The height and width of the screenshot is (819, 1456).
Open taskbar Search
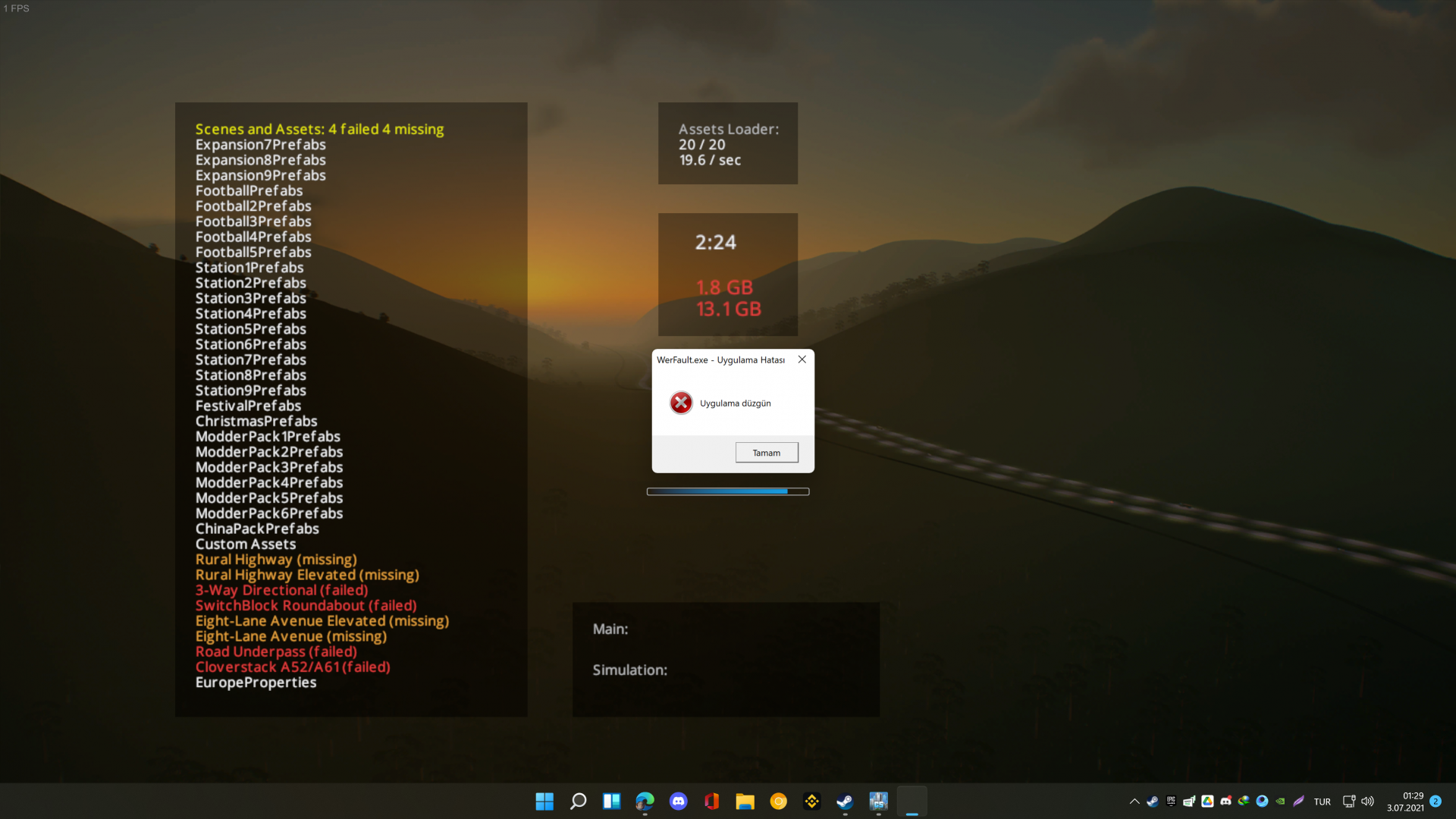click(x=578, y=802)
